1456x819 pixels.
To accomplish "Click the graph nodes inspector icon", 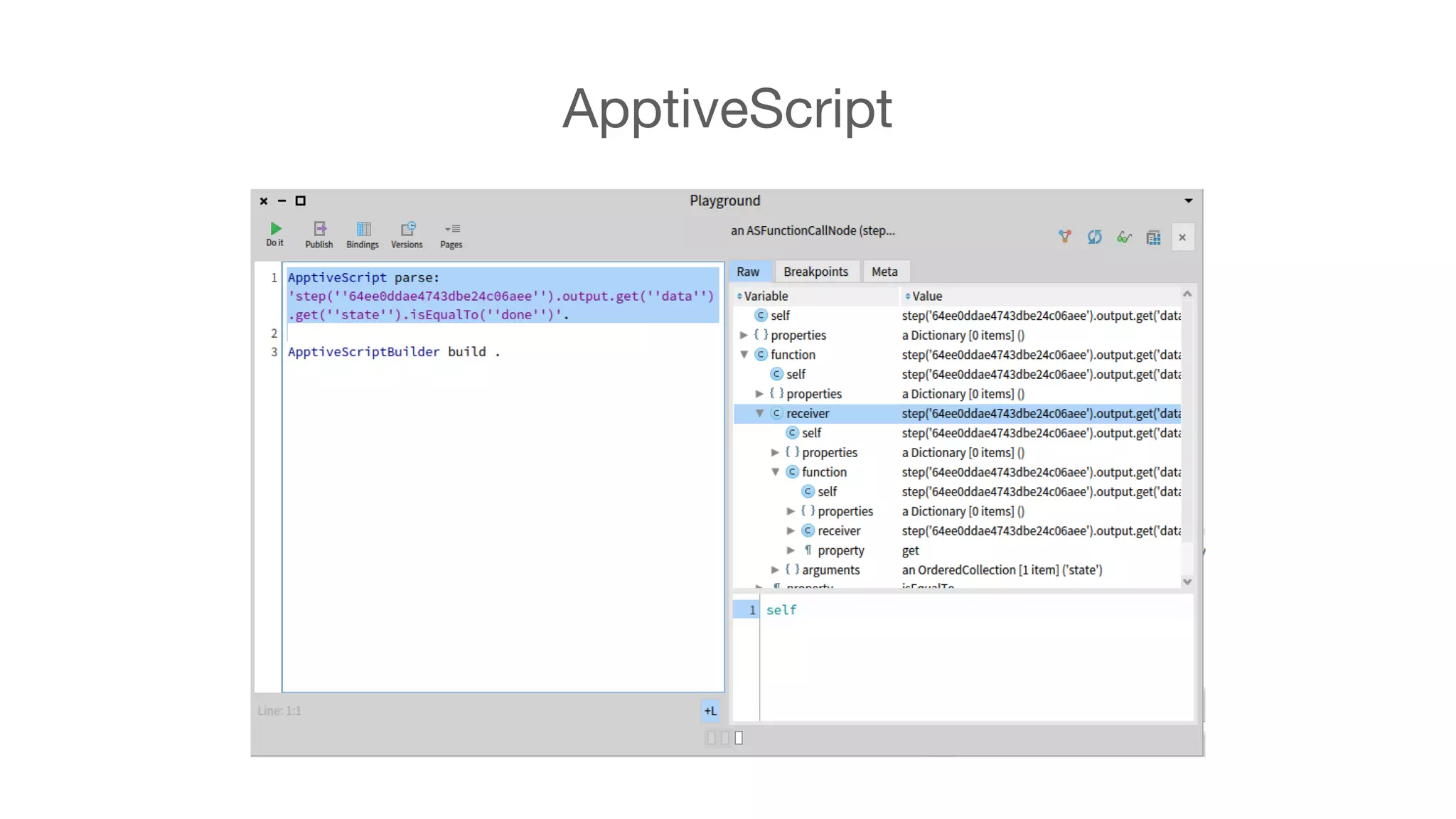I will pos(1064,237).
